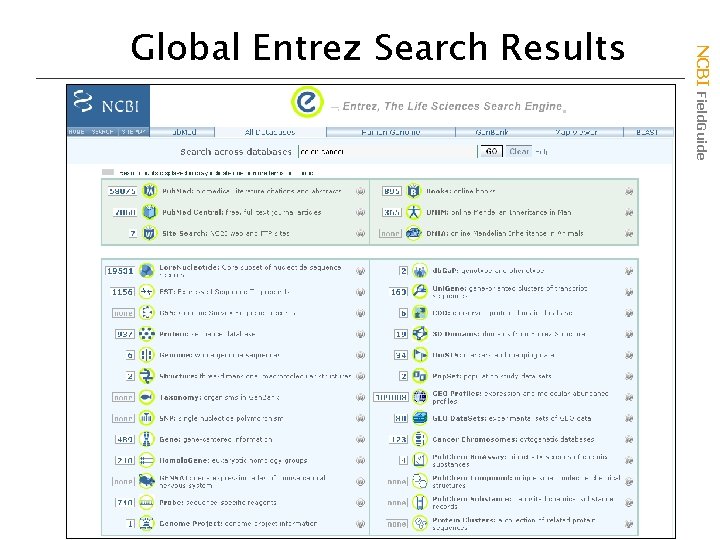
Task: Open help icon in the UniGene row
Action: 629,292
